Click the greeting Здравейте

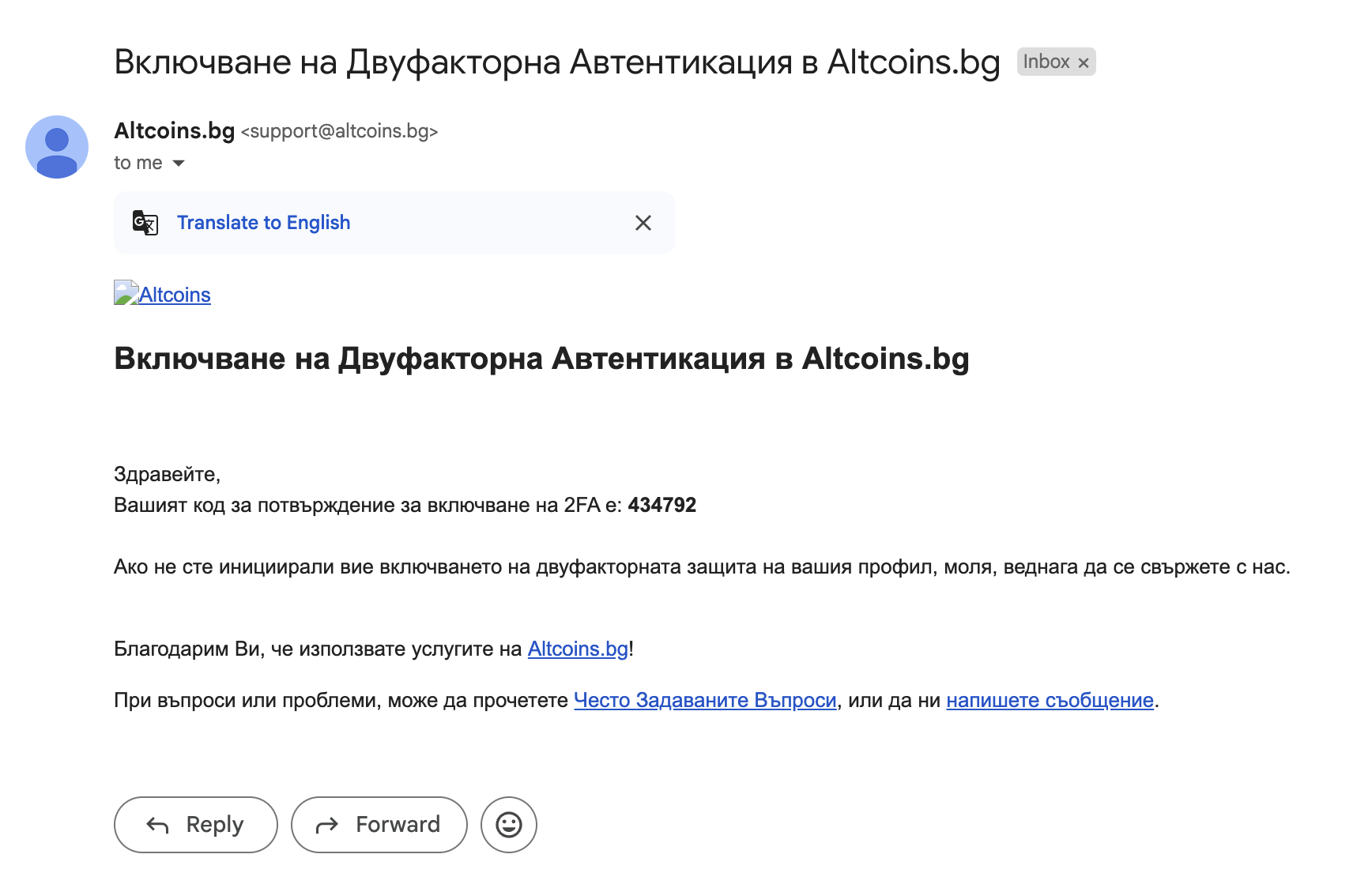tap(167, 474)
